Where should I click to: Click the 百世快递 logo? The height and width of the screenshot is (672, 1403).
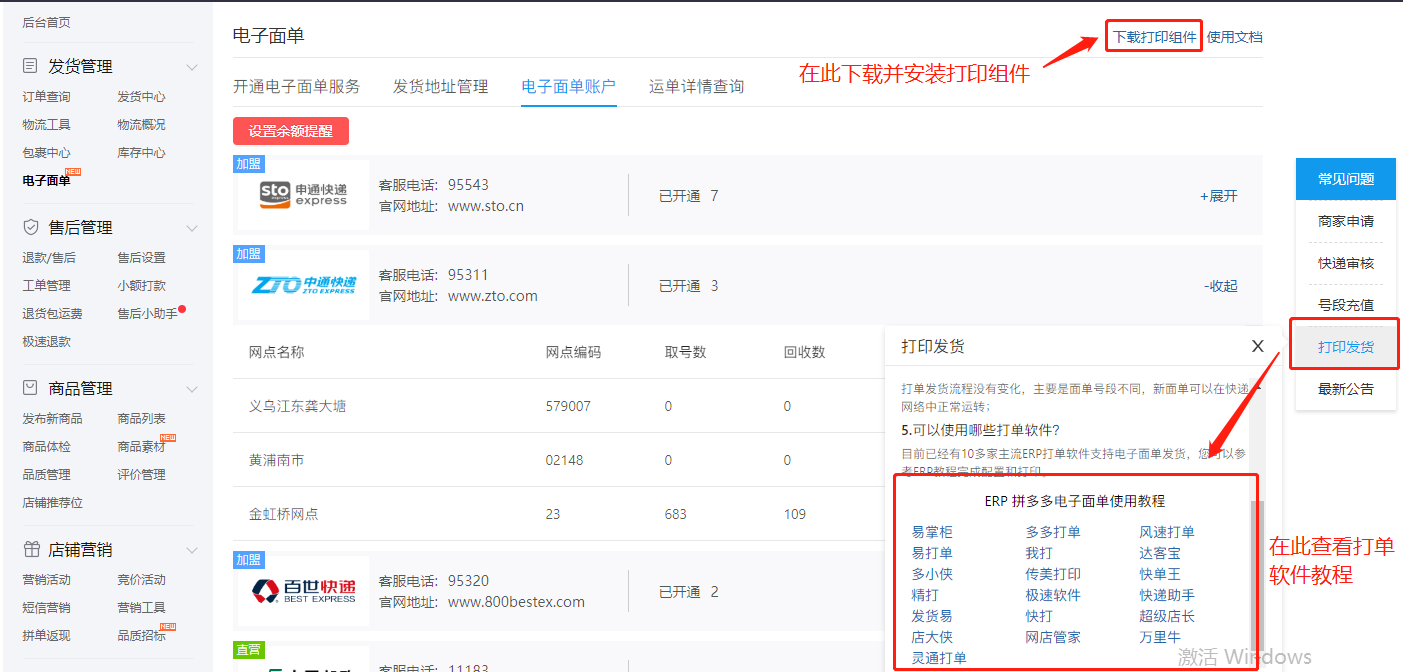pos(303,590)
